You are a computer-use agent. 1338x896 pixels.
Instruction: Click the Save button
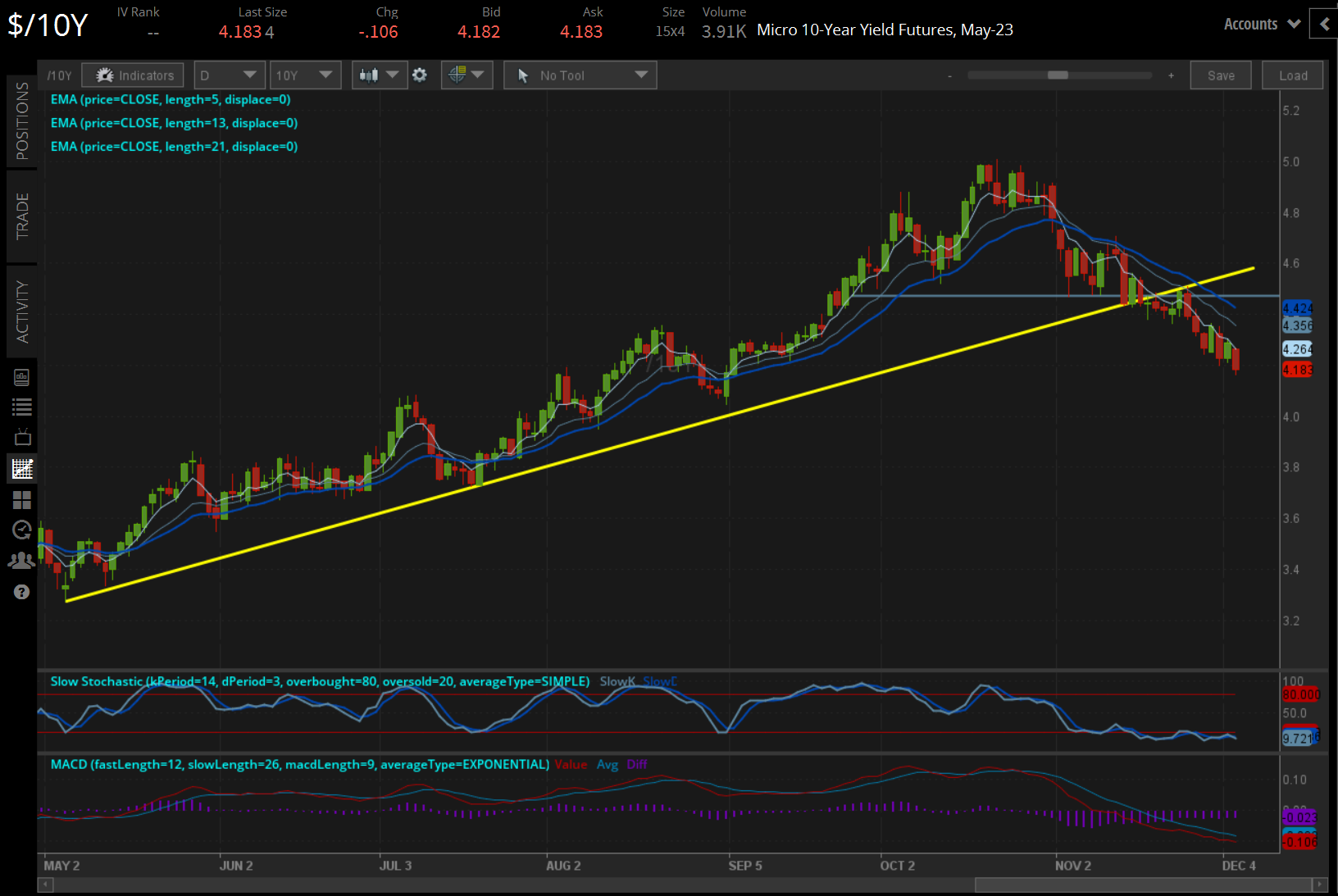[x=1221, y=75]
